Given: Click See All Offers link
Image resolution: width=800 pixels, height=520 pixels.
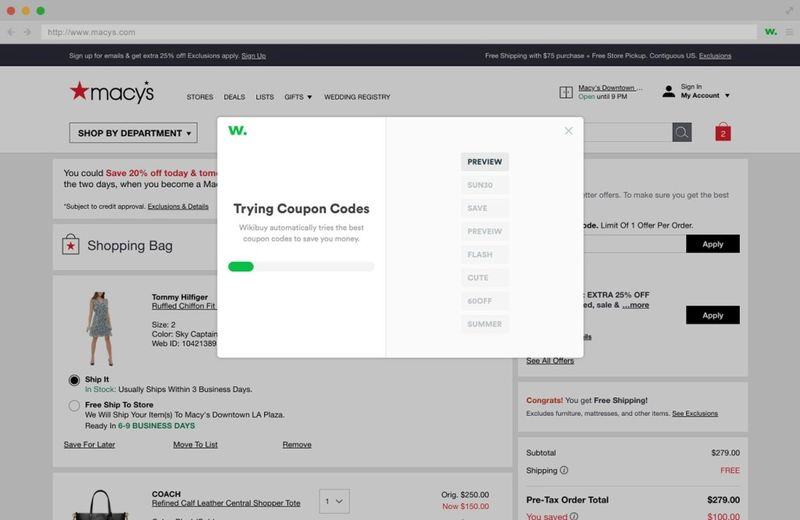Looking at the screenshot, I should click(x=550, y=361).
